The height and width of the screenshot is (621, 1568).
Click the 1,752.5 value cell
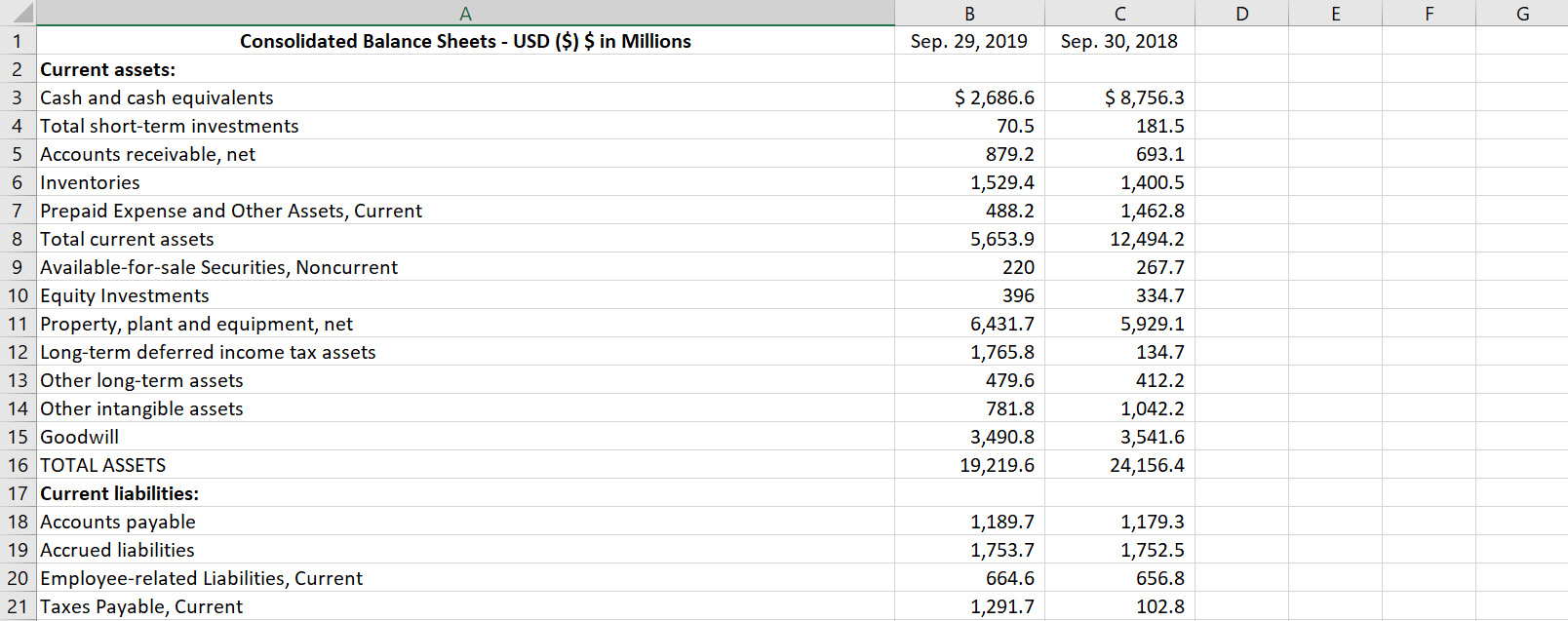1119,550
